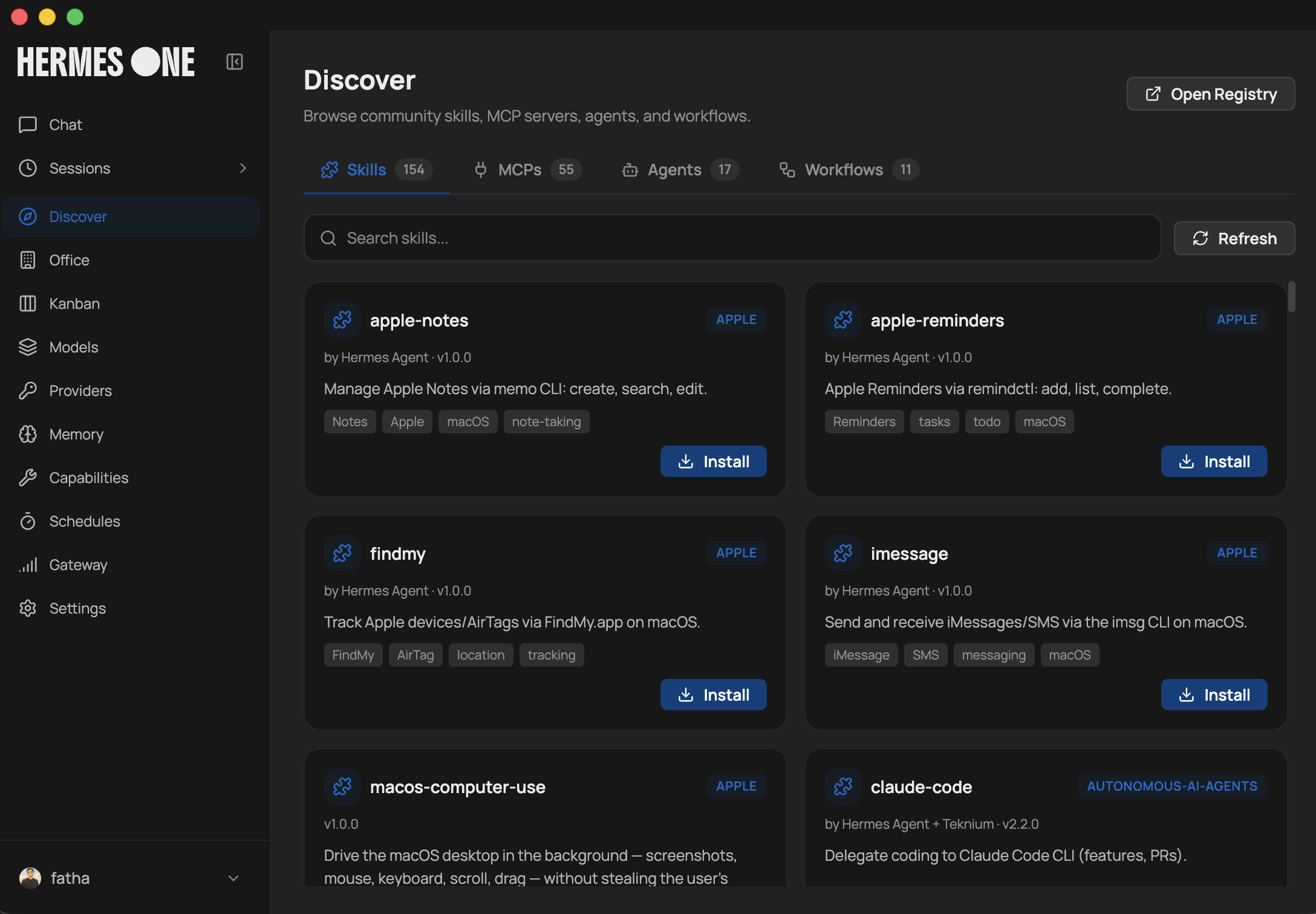
Task: Install the apple-notes skill
Action: tap(713, 461)
